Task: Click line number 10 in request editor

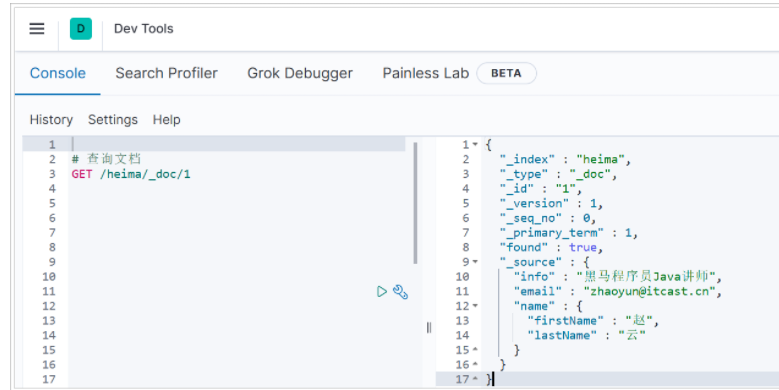Action: coord(49,277)
